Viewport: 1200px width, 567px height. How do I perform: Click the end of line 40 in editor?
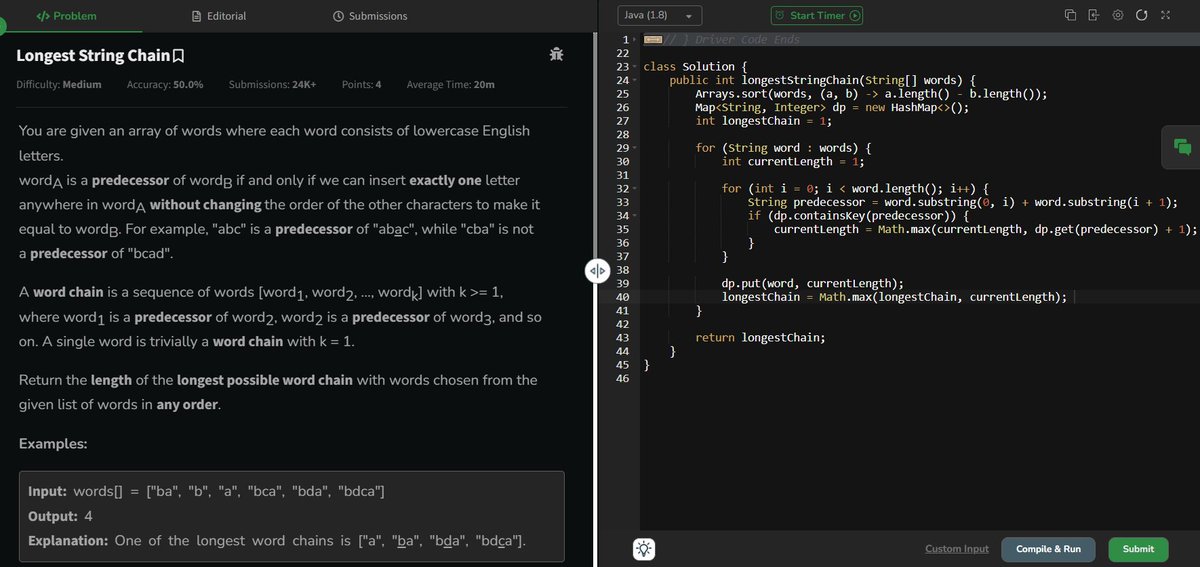coord(1069,297)
